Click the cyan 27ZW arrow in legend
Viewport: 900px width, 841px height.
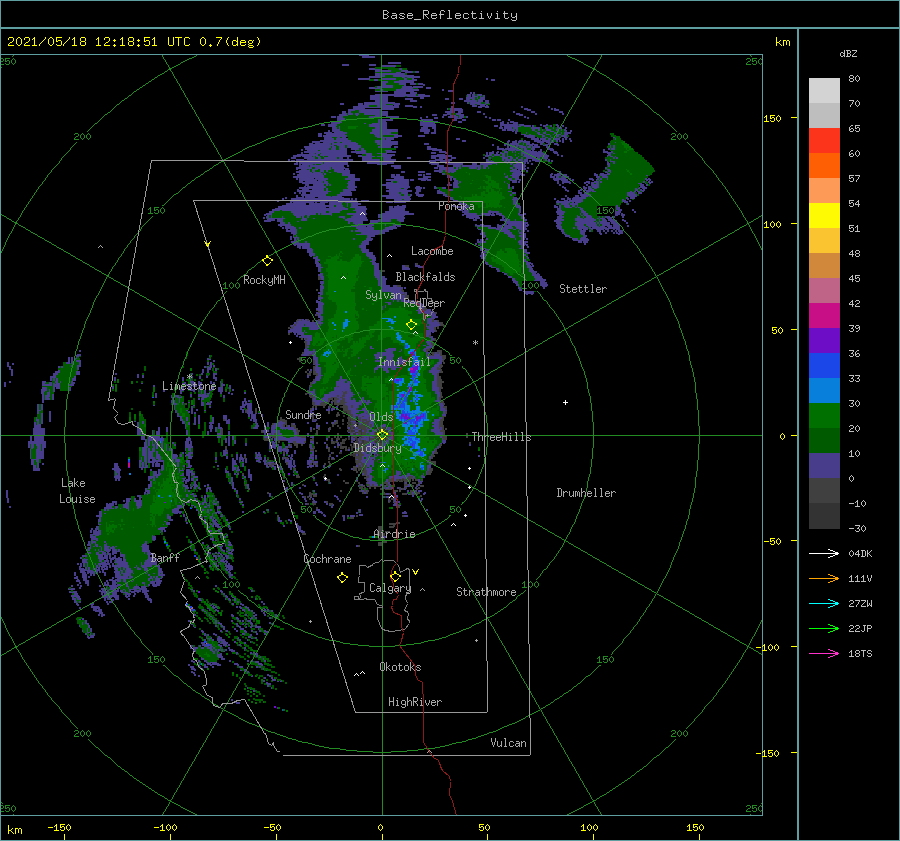[824, 603]
